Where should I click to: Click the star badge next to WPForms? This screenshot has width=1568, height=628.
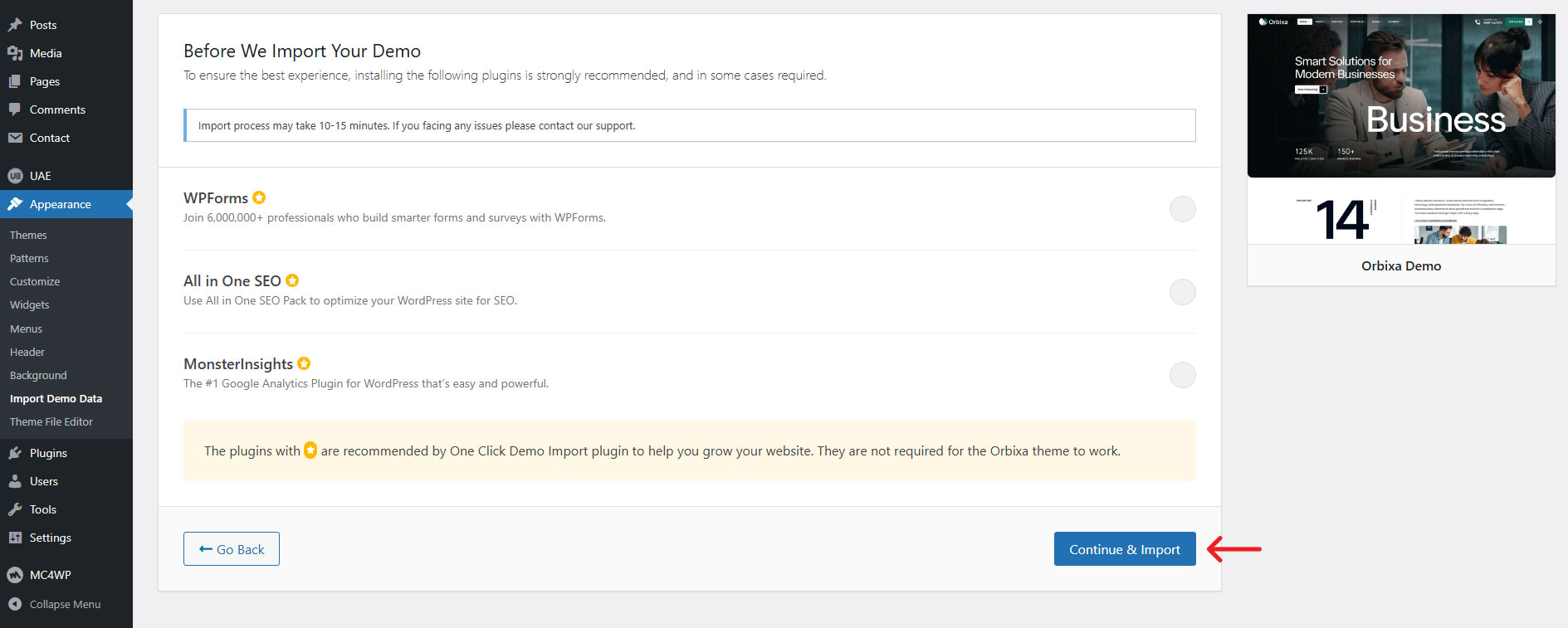pyautogui.click(x=259, y=197)
